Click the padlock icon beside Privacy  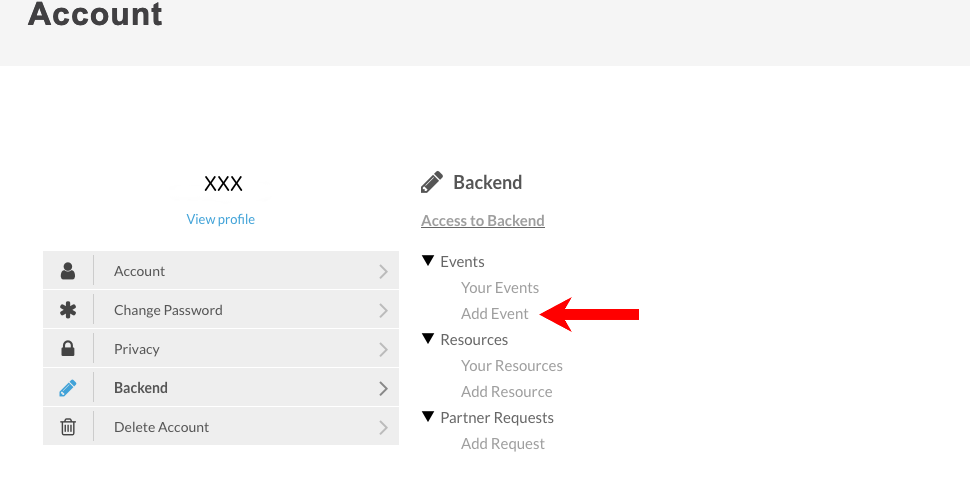pyautogui.click(x=68, y=349)
